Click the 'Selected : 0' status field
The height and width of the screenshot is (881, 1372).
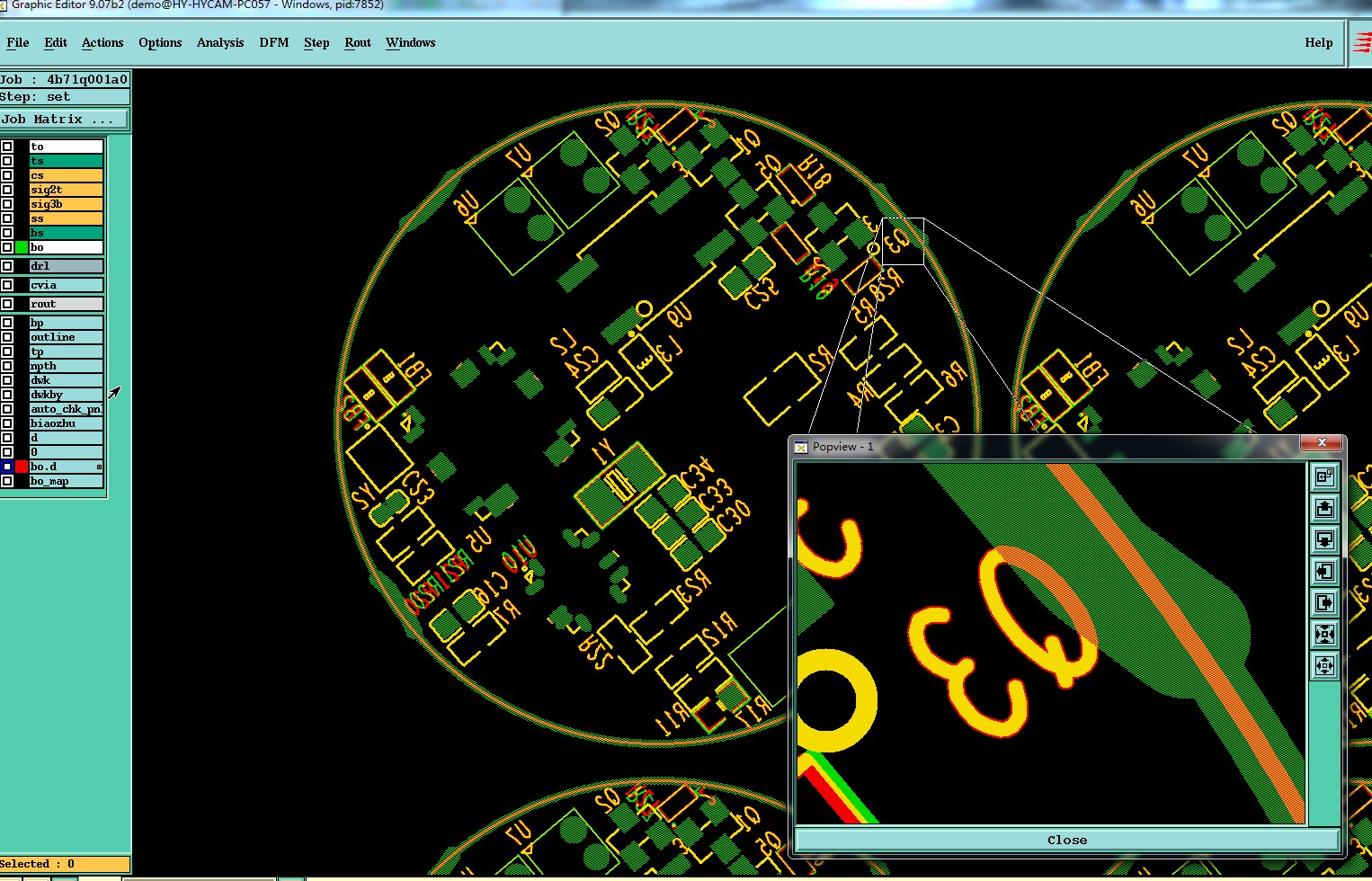65,864
